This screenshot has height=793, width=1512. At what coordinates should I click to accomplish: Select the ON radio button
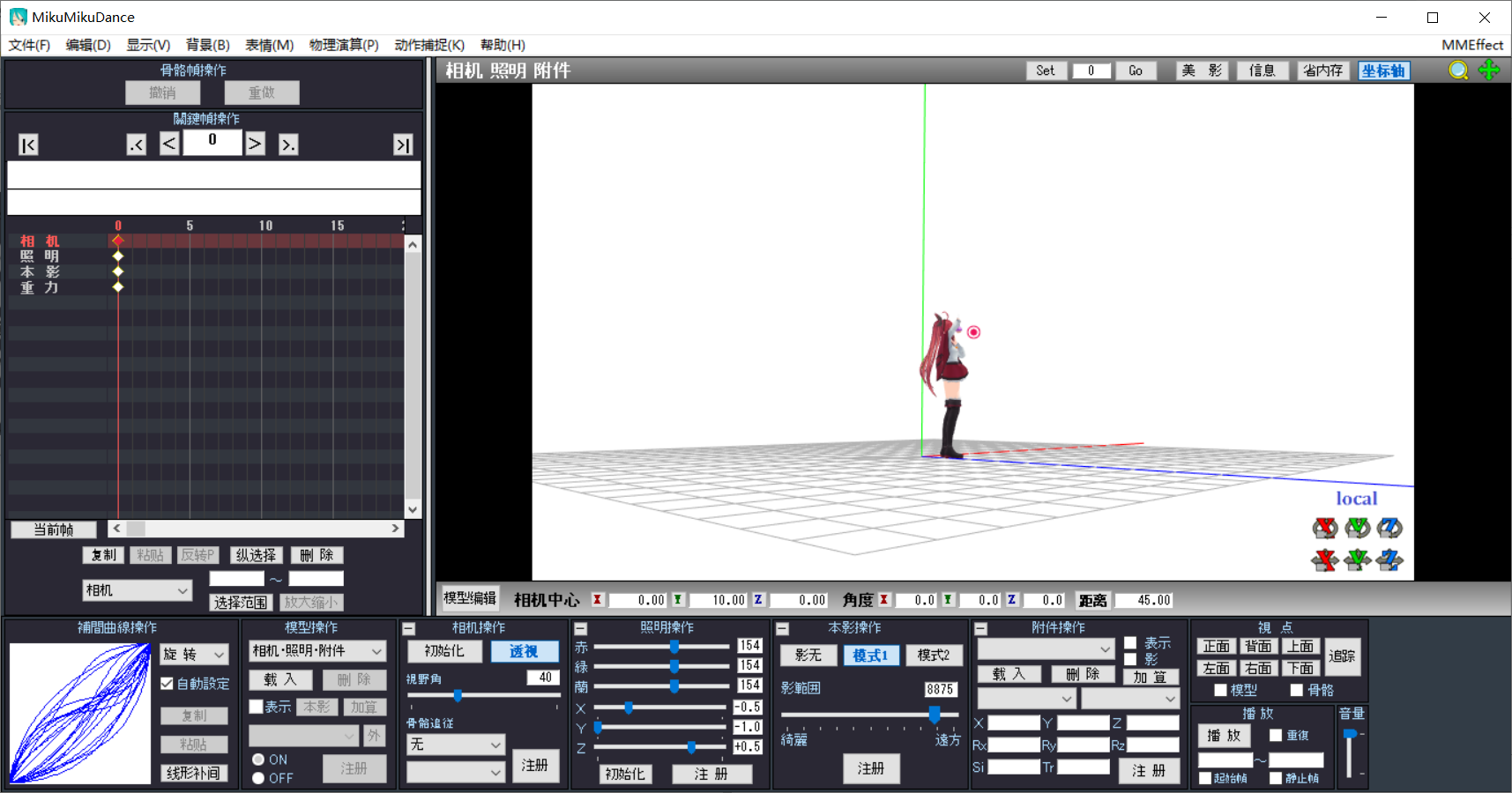click(x=258, y=760)
